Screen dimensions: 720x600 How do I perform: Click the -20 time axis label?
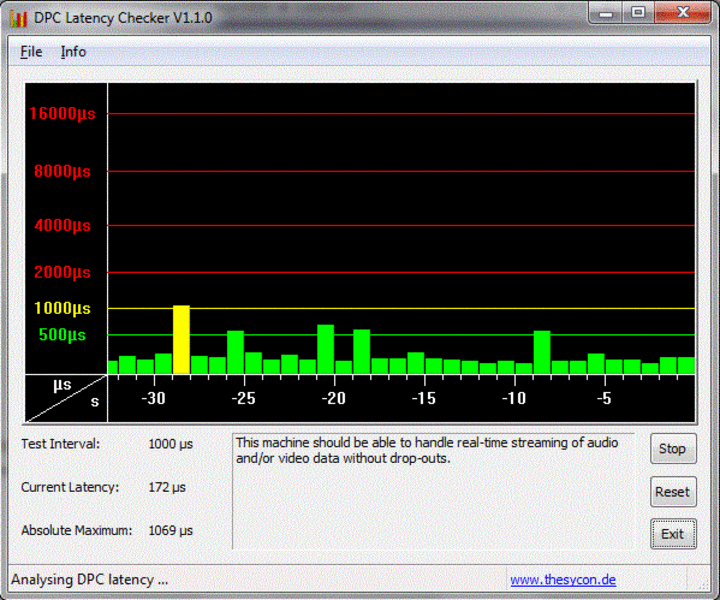point(334,398)
